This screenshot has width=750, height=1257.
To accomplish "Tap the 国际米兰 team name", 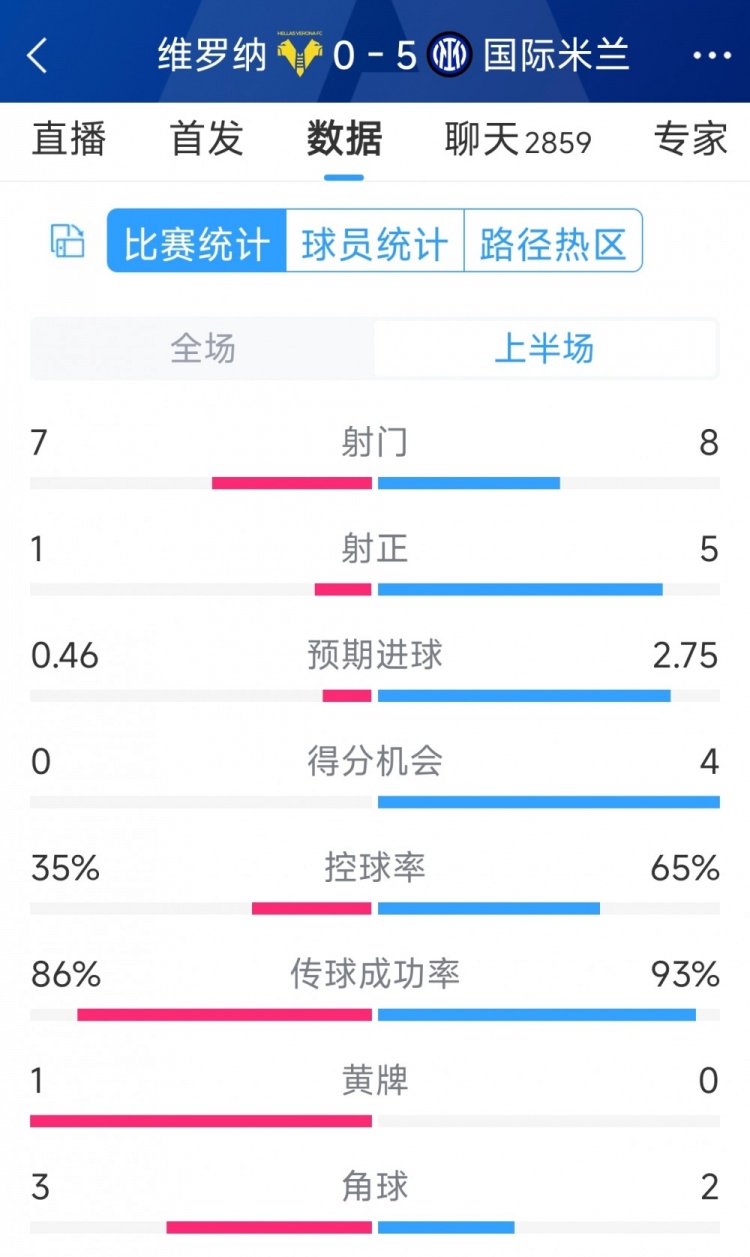I will (x=556, y=56).
